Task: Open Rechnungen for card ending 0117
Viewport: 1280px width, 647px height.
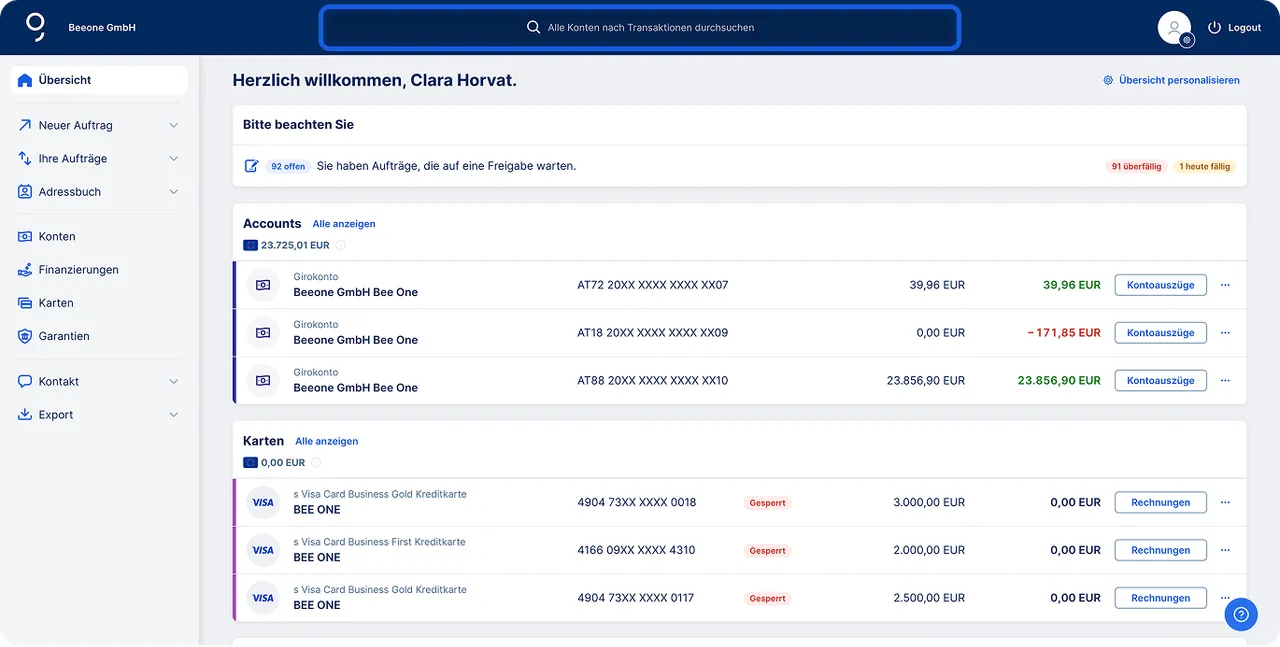Action: 1160,598
